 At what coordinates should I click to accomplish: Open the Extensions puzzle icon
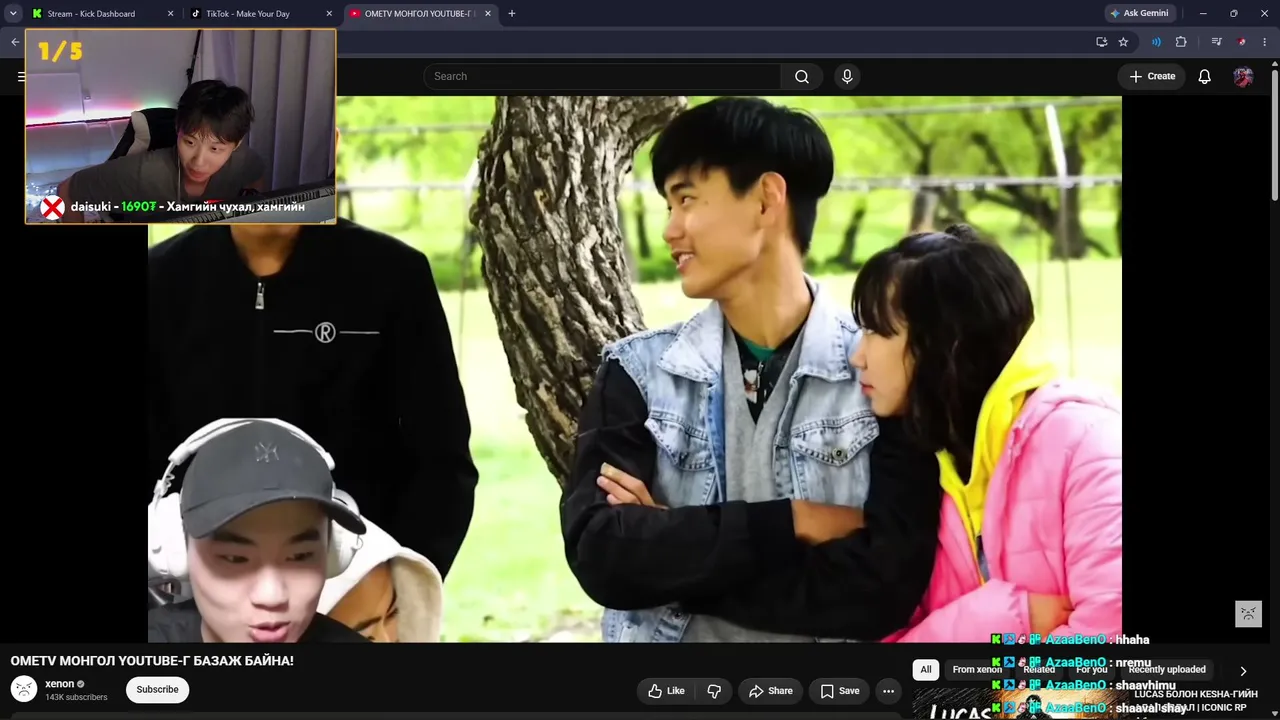click(x=1181, y=42)
